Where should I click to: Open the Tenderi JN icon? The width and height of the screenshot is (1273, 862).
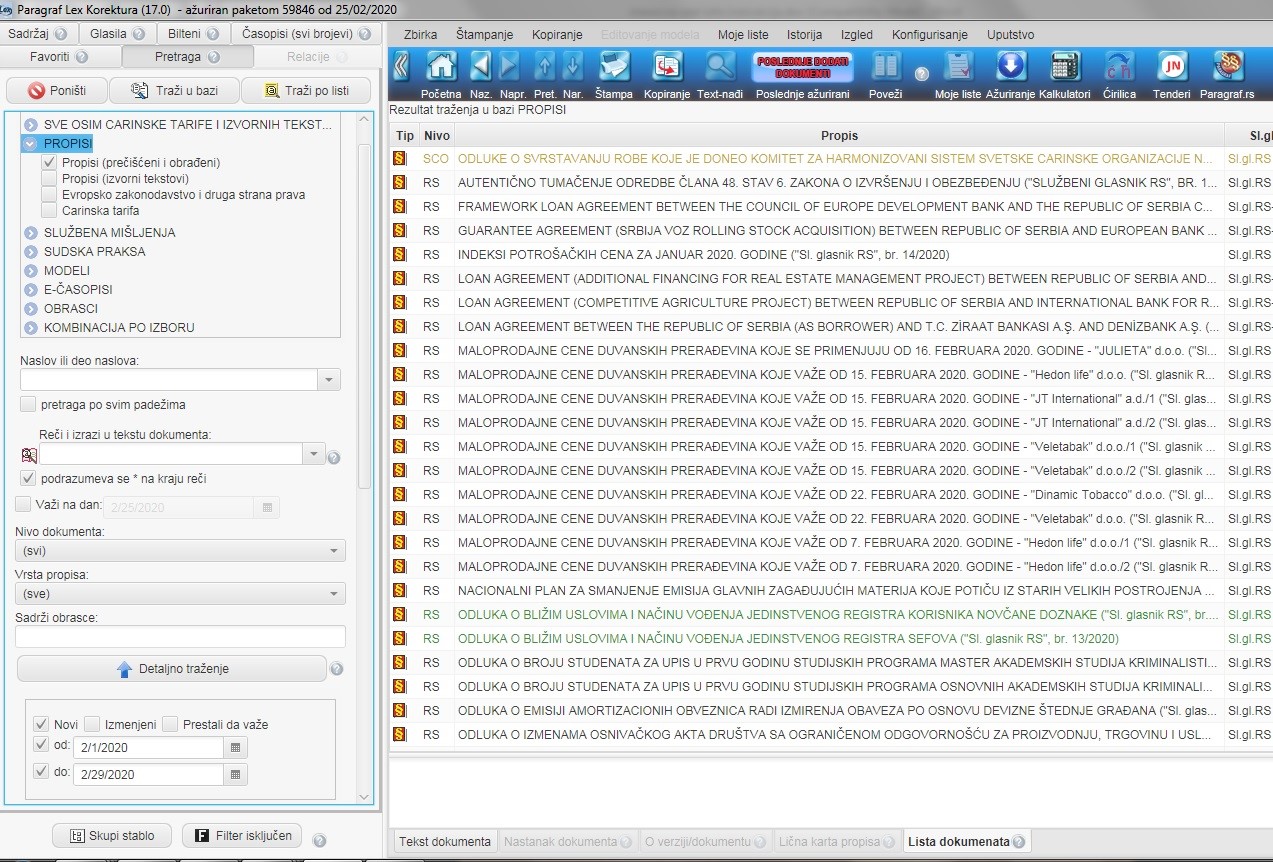[1171, 68]
